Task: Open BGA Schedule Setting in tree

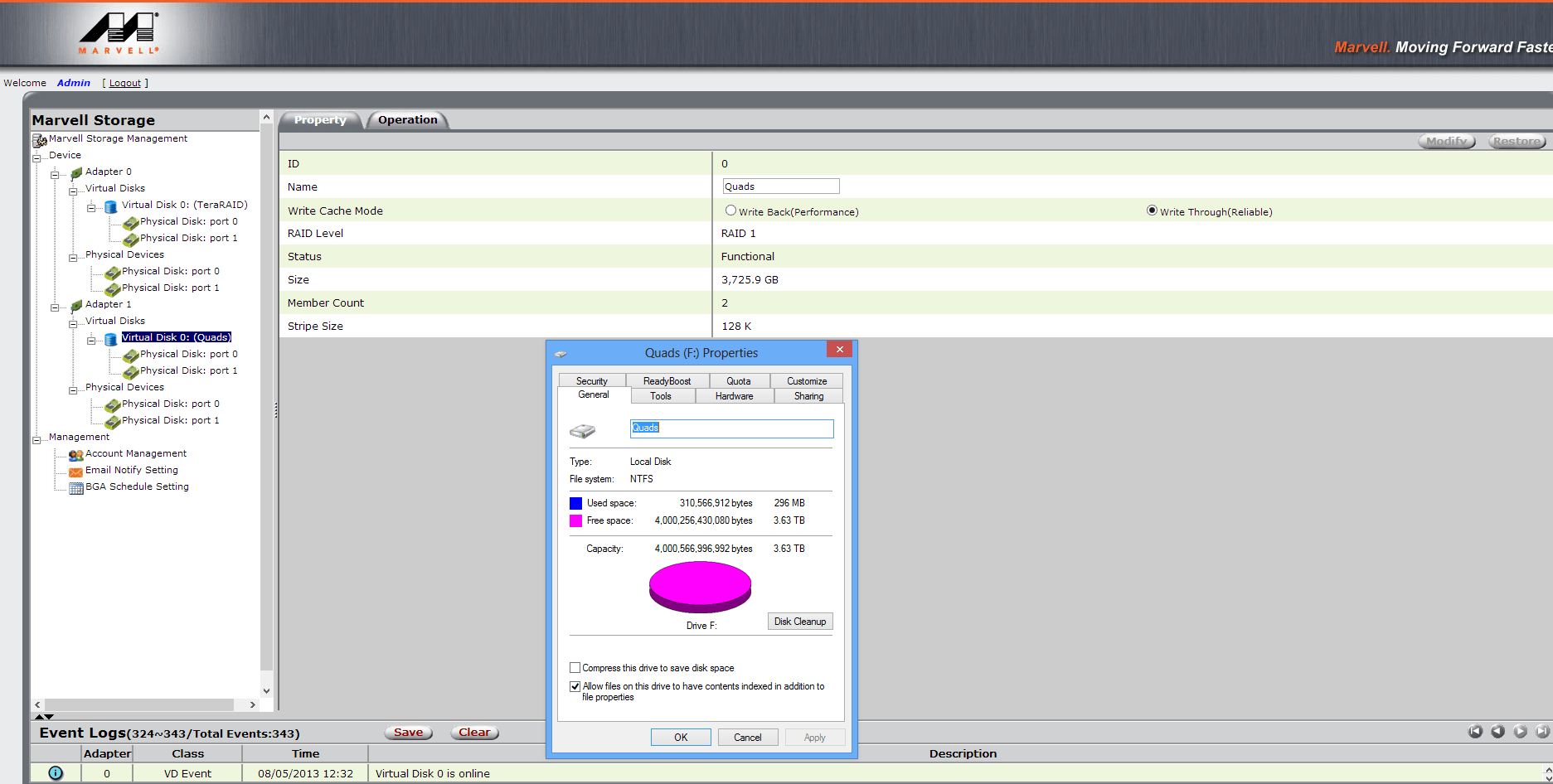Action: (x=137, y=486)
